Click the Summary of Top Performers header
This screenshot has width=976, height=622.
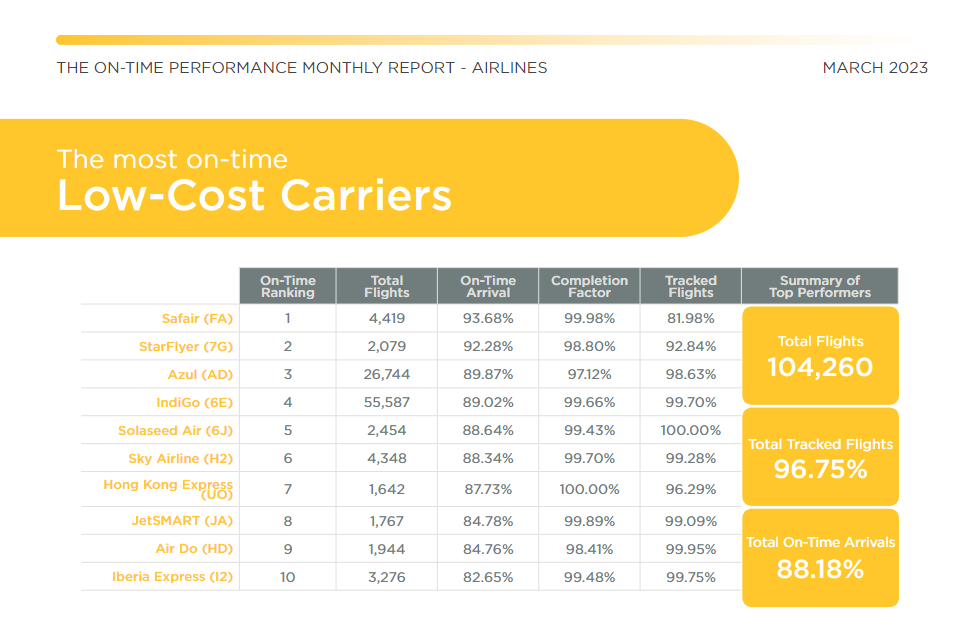pos(820,286)
